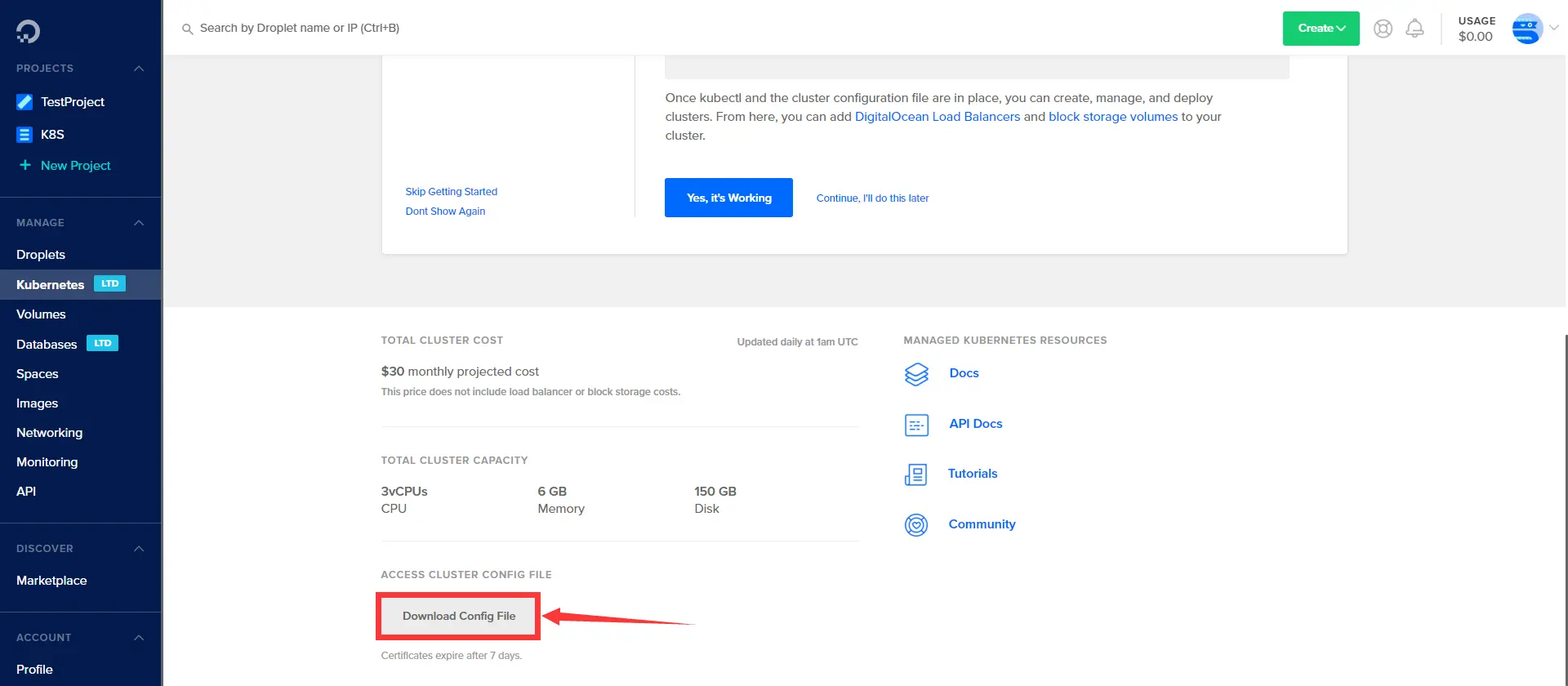1568x686 pixels.
Task: Open Profile in sidebar
Action: coord(34,670)
